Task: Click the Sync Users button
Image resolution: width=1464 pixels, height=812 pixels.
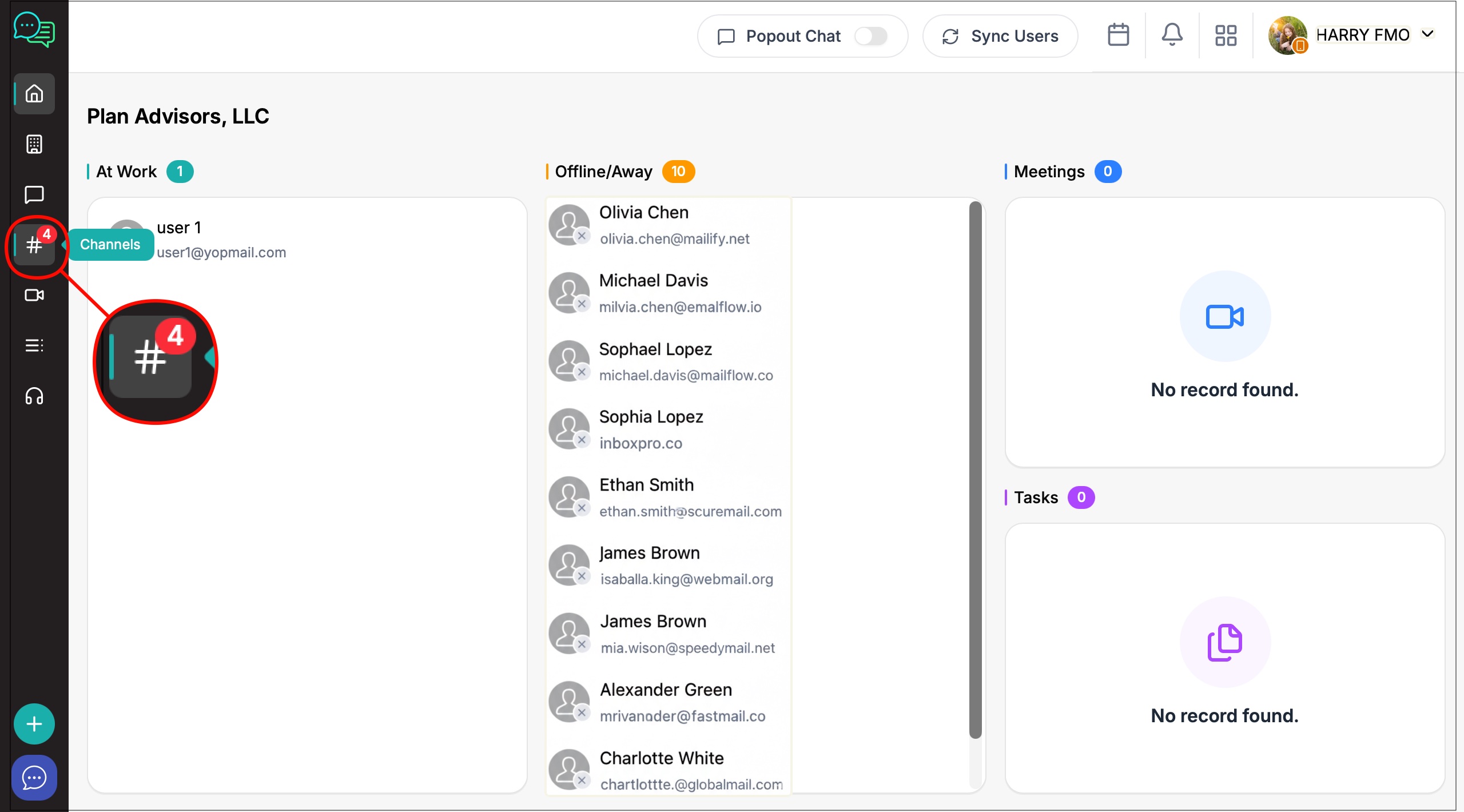Action: coord(1000,36)
